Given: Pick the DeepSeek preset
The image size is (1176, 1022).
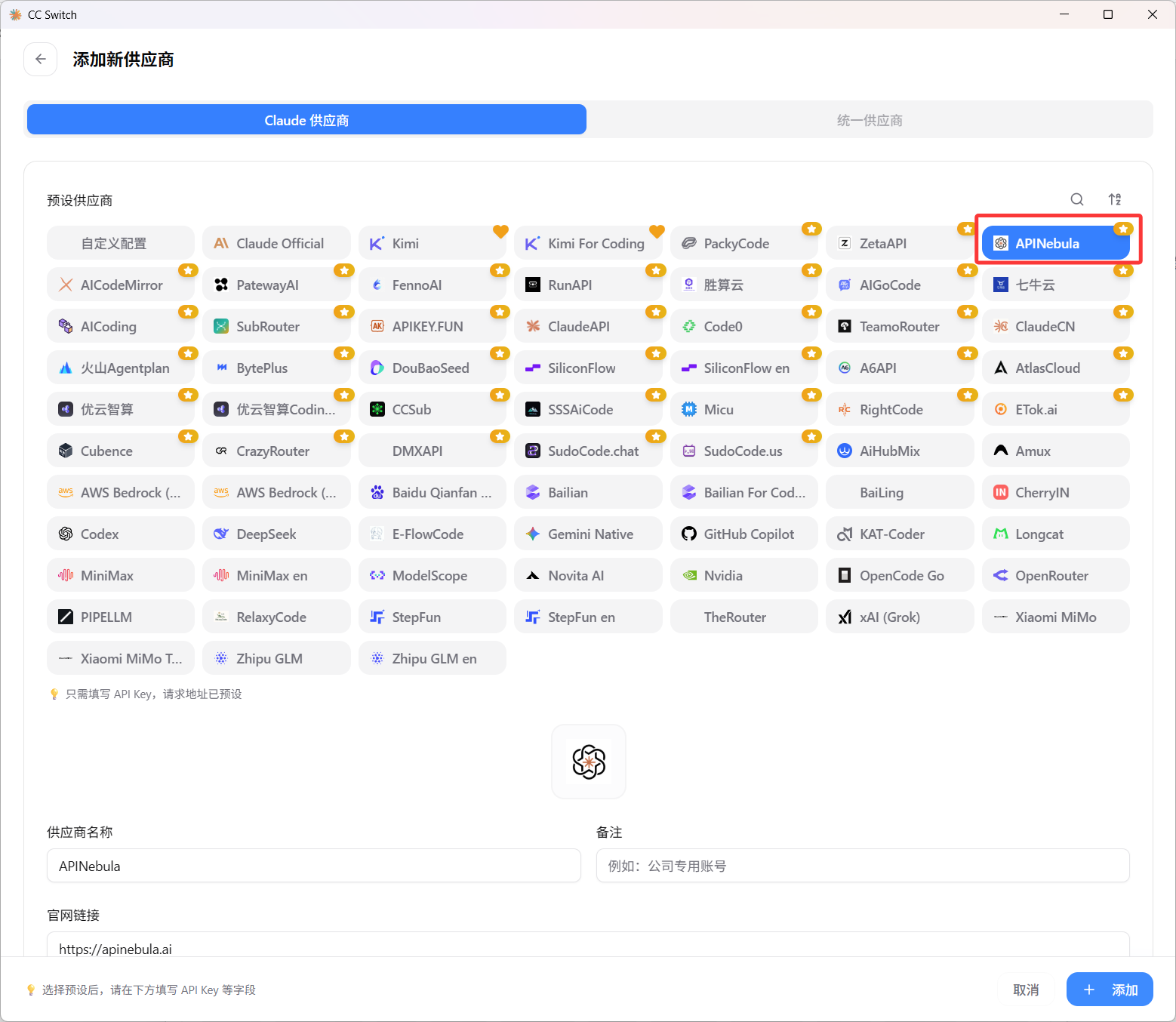Looking at the screenshot, I should (x=276, y=534).
